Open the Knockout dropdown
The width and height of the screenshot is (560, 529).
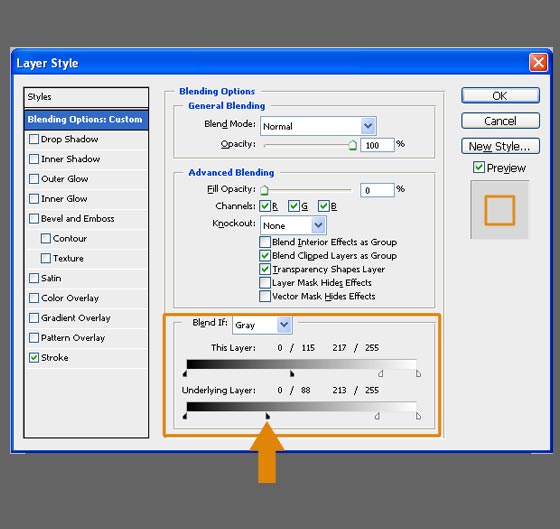pos(293,225)
